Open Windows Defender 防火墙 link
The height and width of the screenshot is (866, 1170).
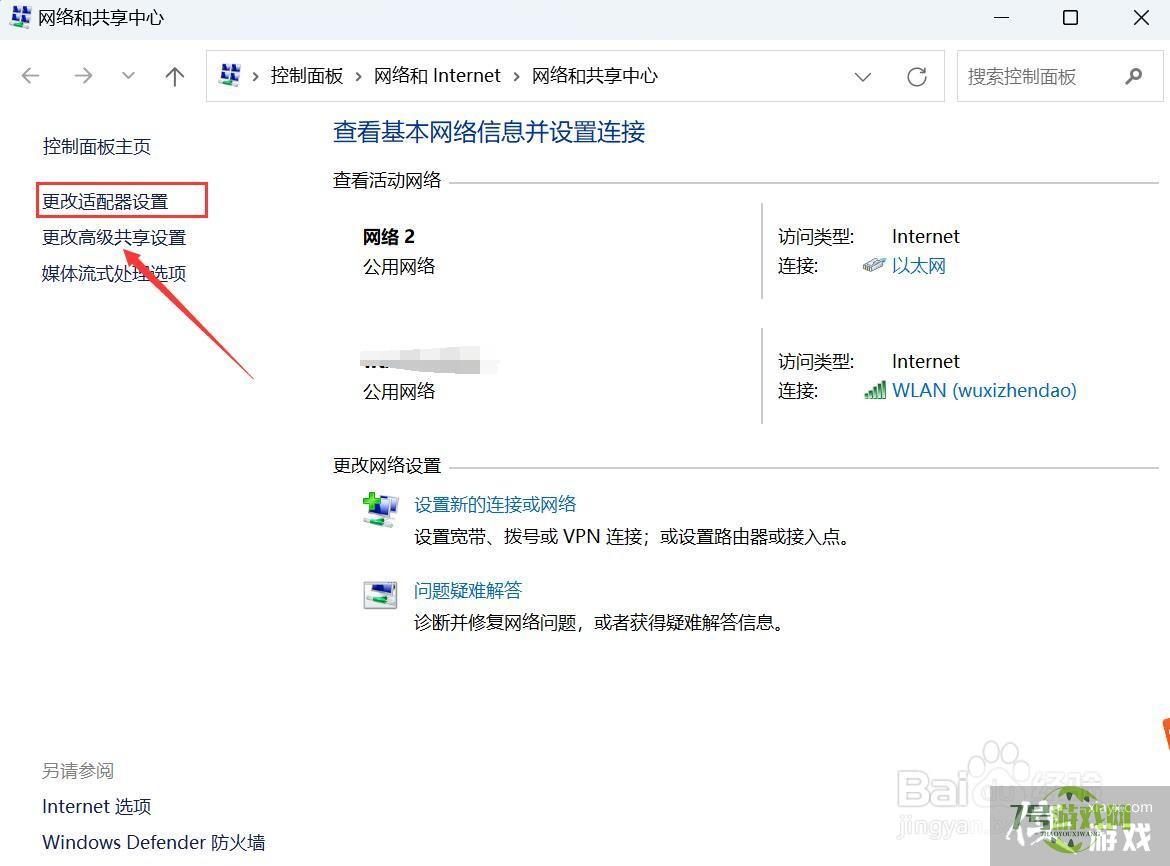pos(154,842)
